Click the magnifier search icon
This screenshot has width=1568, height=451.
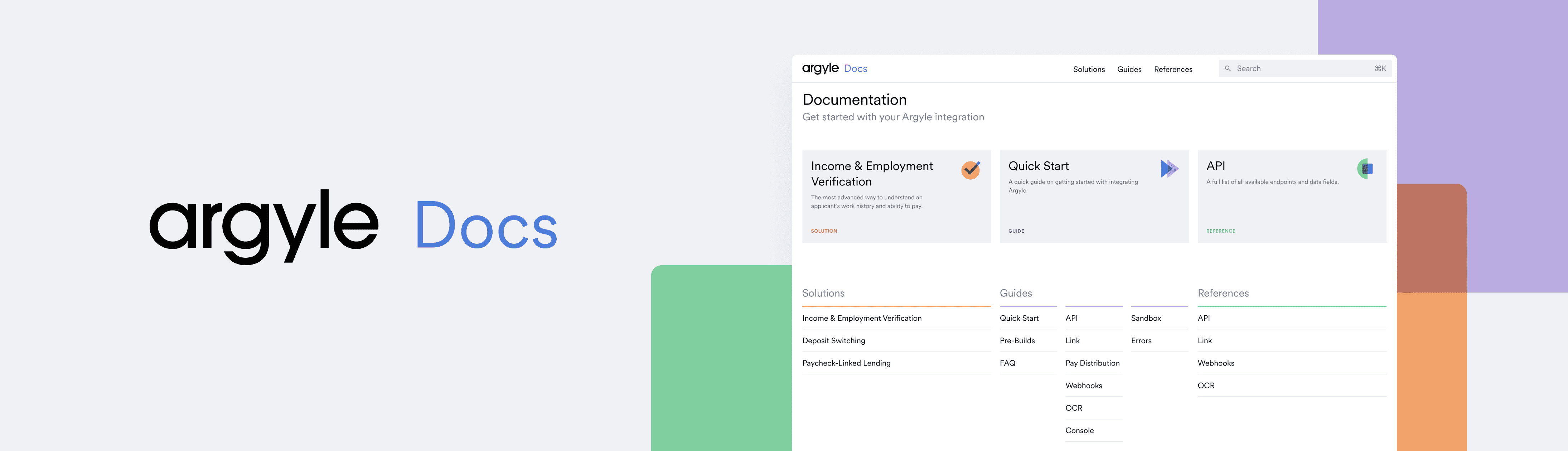tap(1228, 69)
